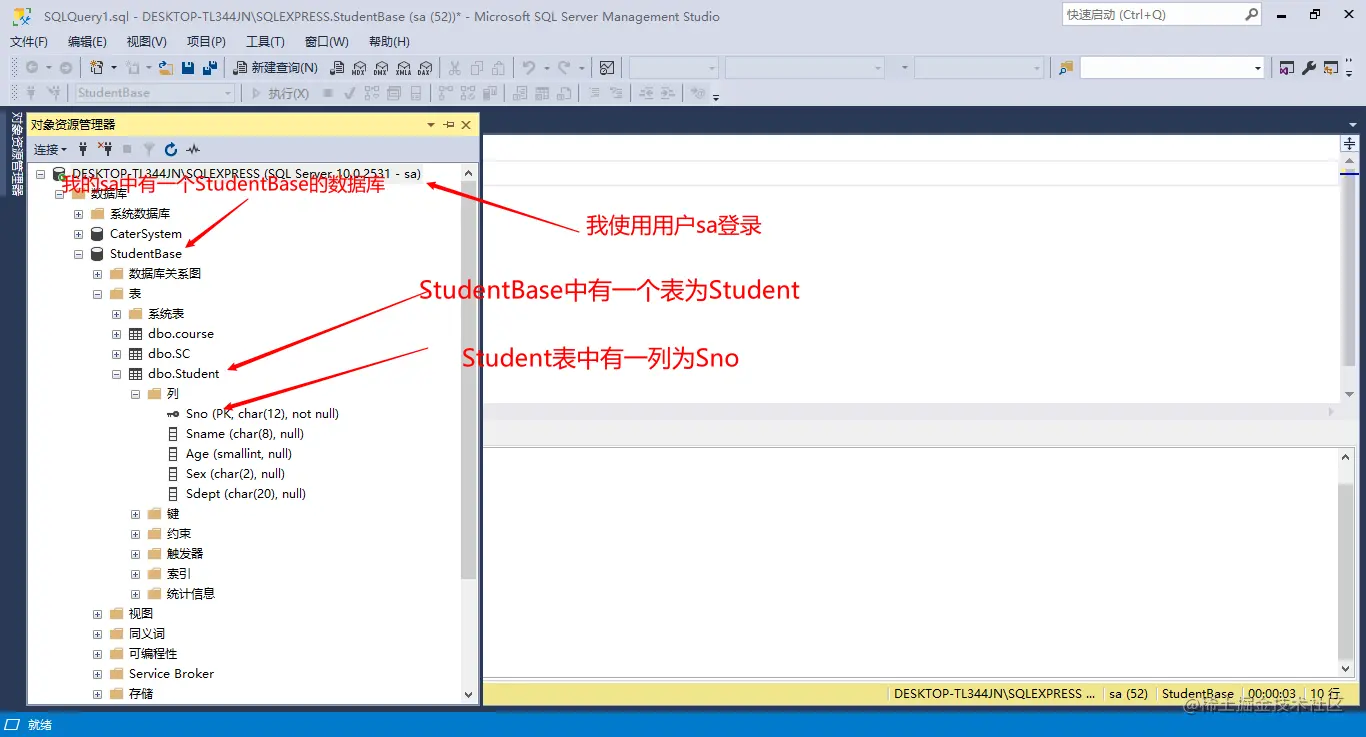Expand the dbo.course table node
Screen dimensions: 1366x737
(x=116, y=334)
